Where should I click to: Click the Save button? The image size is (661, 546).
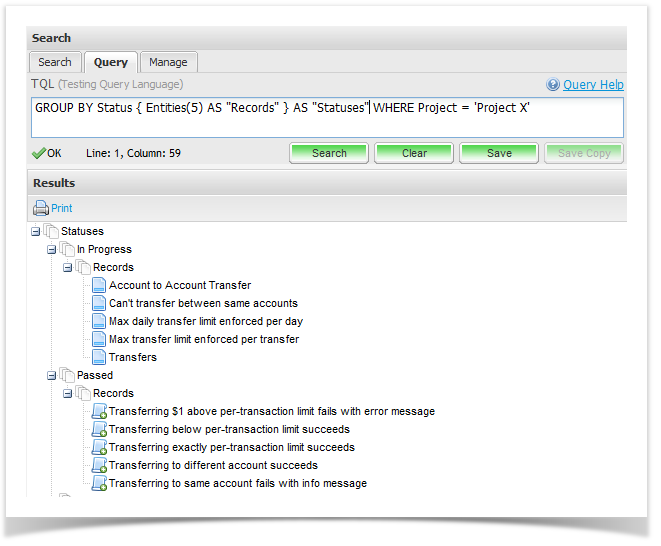[499, 153]
